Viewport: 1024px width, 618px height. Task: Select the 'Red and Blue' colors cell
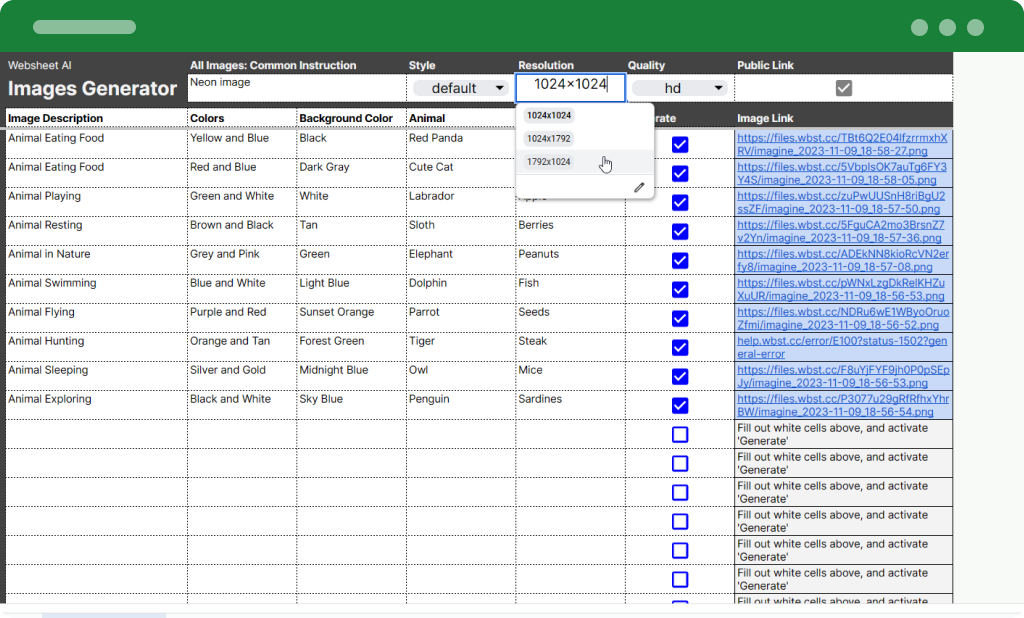pos(242,173)
